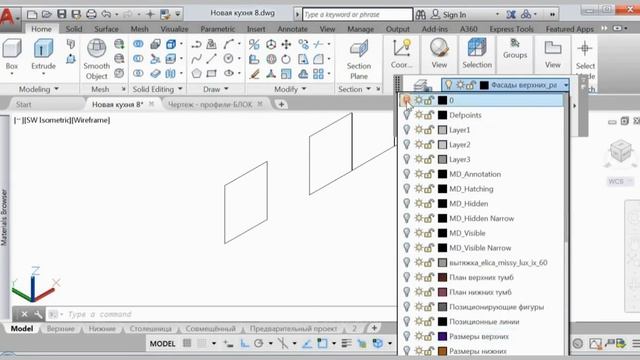The image size is (640, 360).
Task: Click the Sign In link
Action: tap(454, 15)
